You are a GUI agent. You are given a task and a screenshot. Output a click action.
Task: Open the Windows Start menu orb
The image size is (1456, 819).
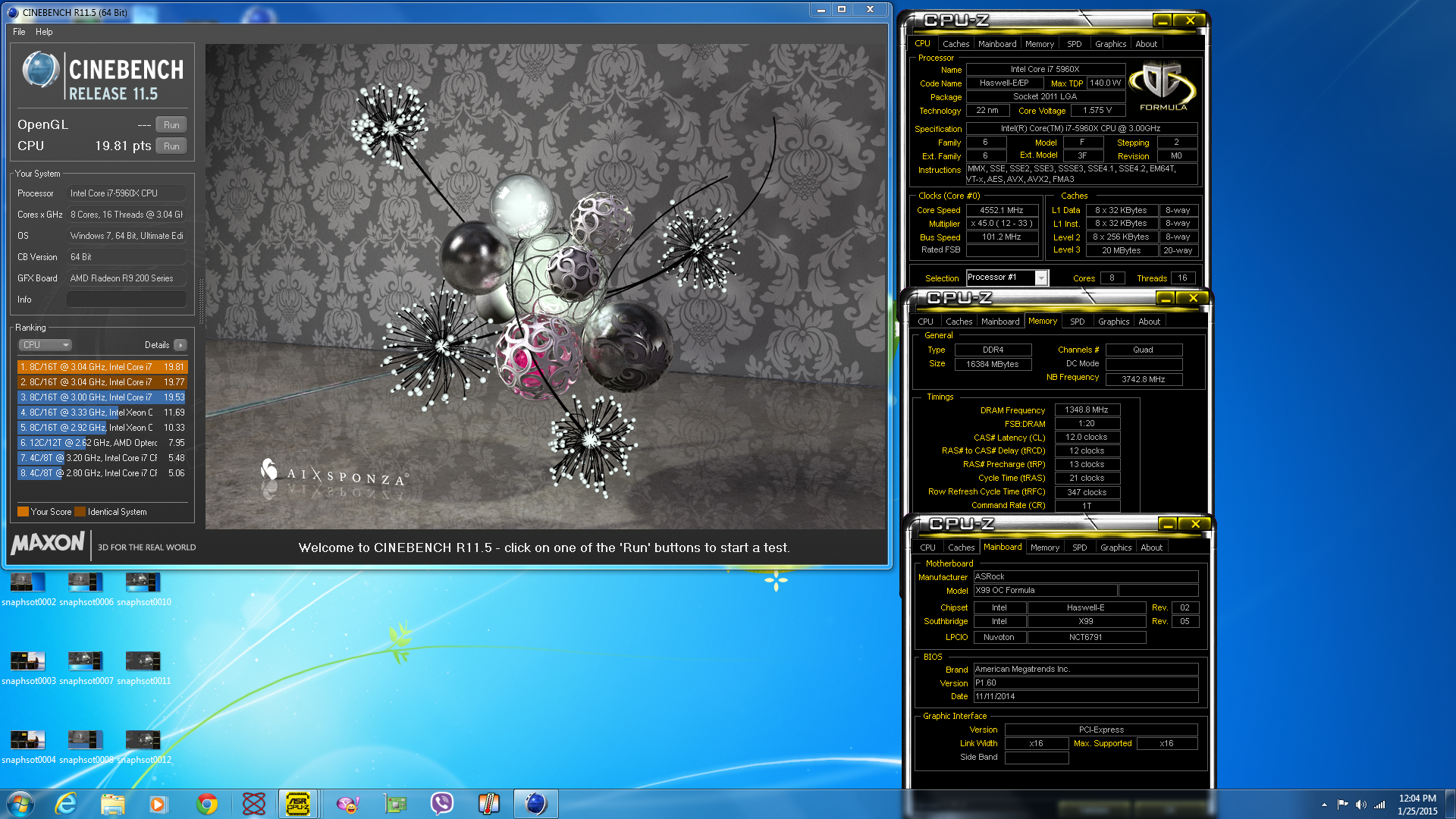(x=20, y=804)
